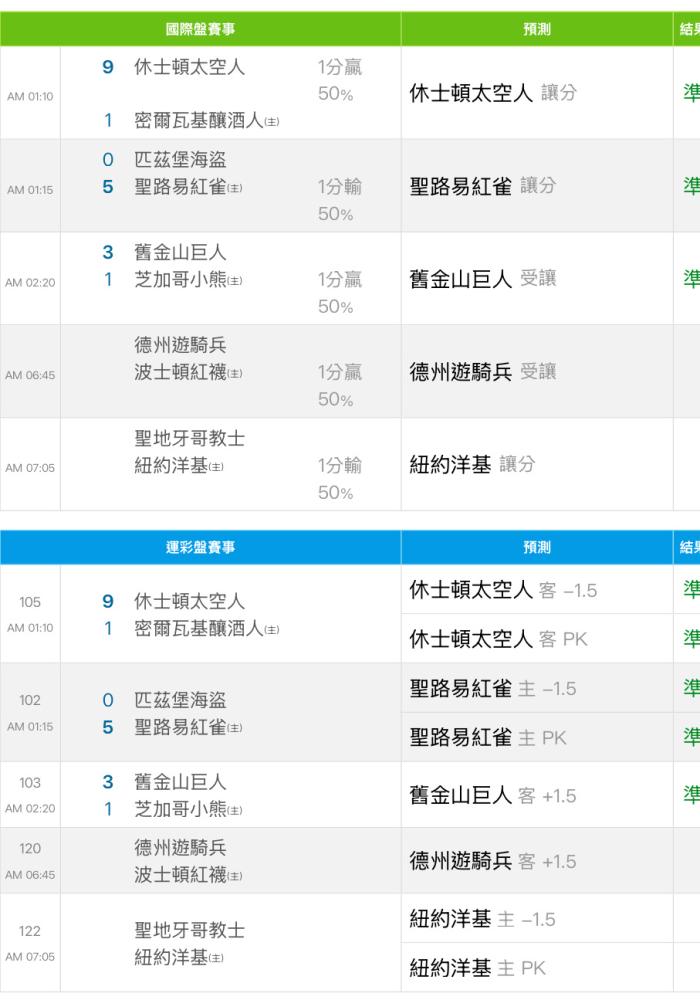The width and height of the screenshot is (700, 1000).
Task: Click 1分贏 50% in the 德州遊騎兵 row
Action: click(340, 386)
